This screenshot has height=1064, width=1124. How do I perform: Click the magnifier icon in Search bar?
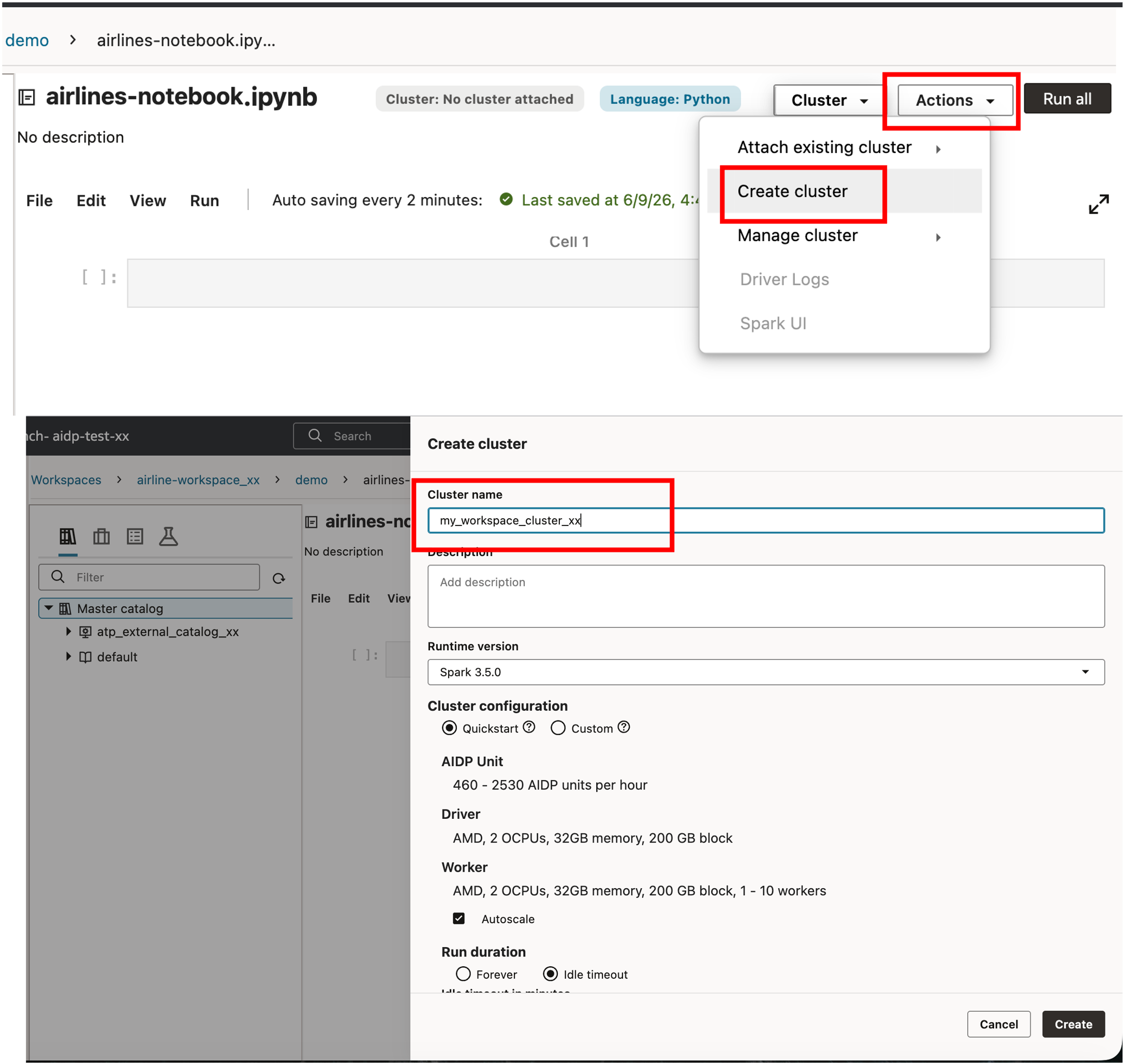tap(315, 435)
